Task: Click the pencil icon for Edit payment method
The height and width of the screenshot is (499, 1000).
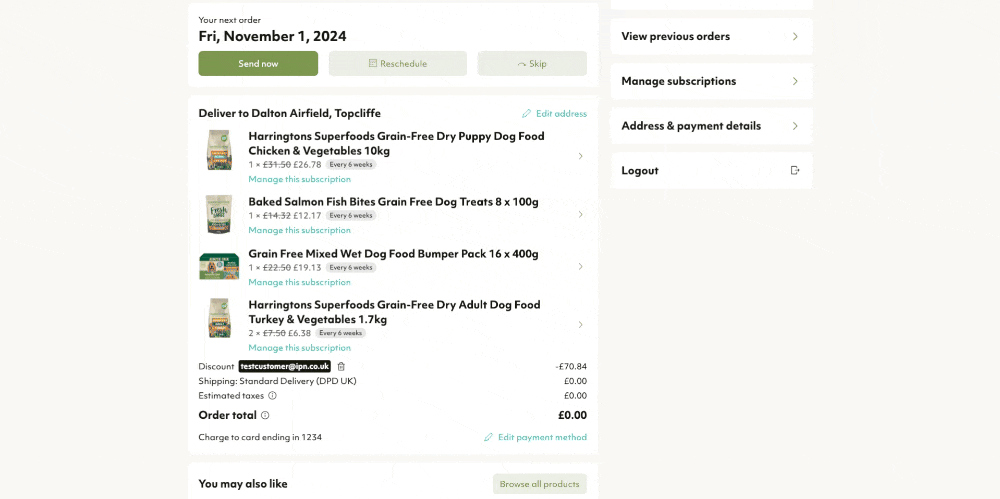Action: (489, 437)
